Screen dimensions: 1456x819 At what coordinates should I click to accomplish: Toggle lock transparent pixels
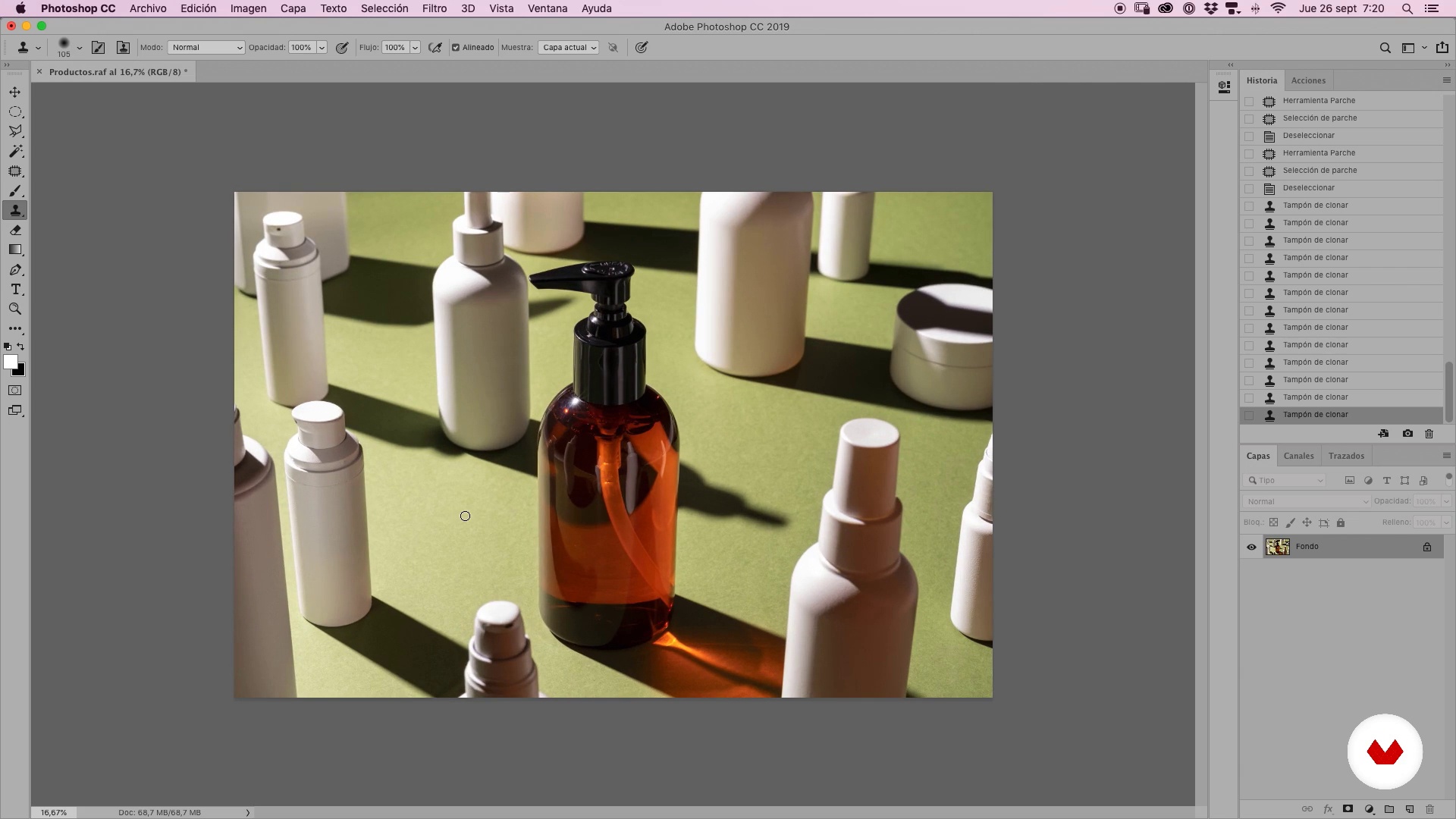click(1274, 522)
